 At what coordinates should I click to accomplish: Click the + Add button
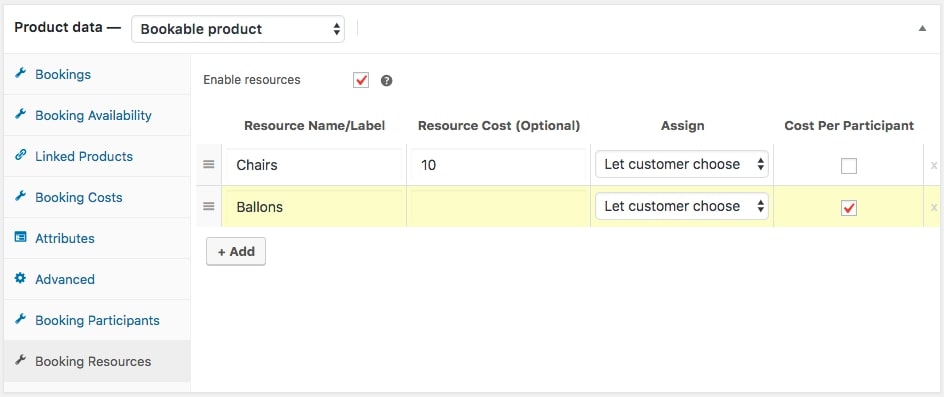tap(236, 251)
